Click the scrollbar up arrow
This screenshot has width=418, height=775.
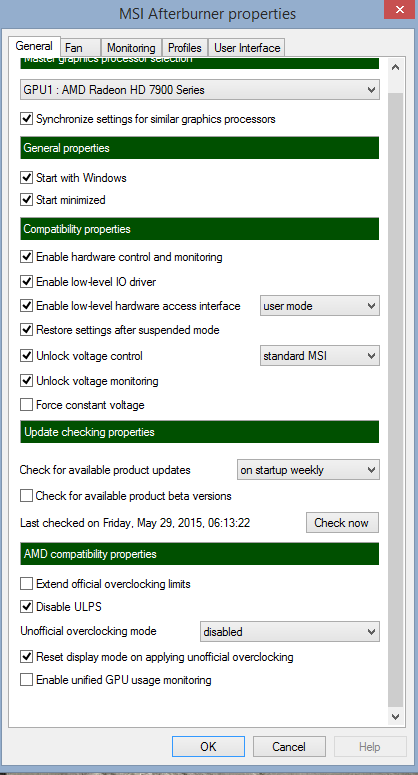[x=395, y=68]
